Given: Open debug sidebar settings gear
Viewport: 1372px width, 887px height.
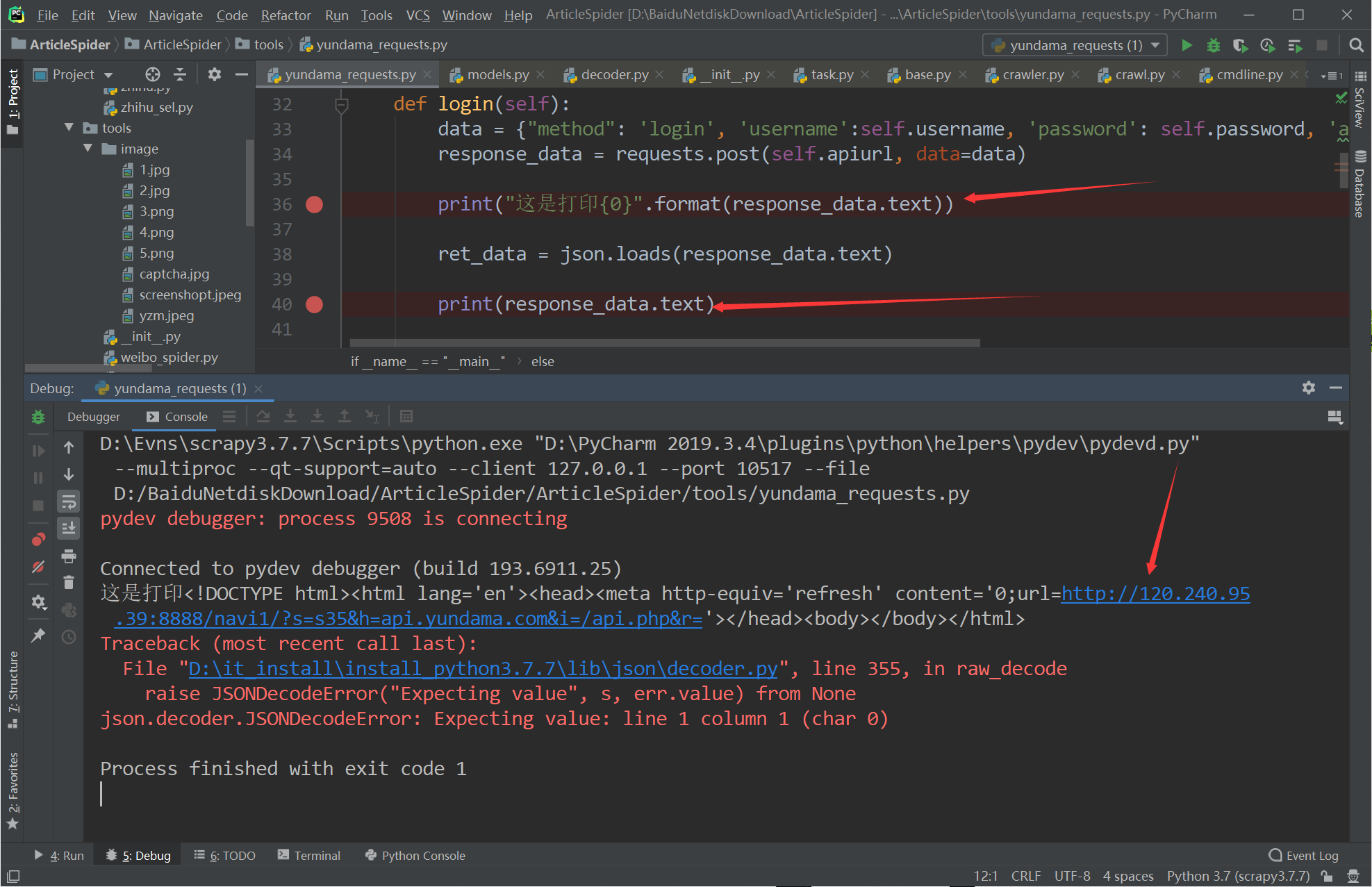Looking at the screenshot, I should click(38, 602).
